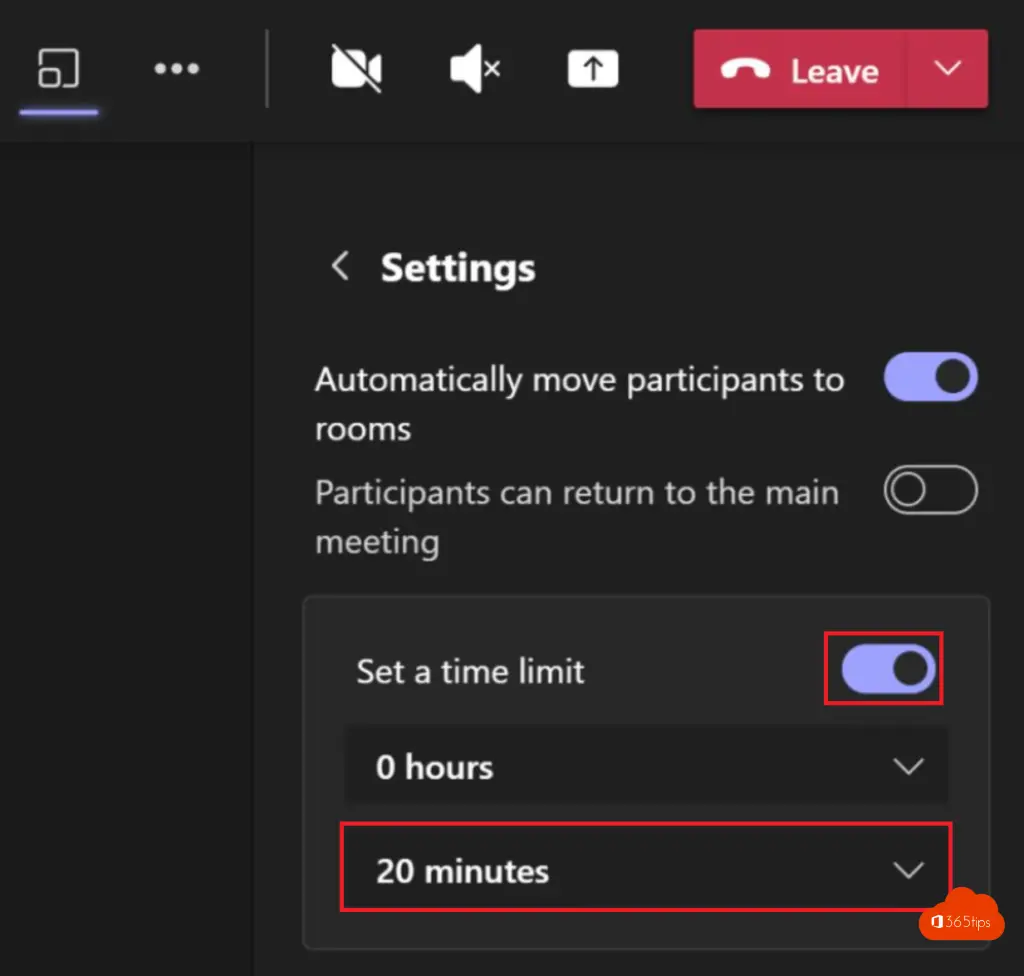Go back using arrow beside Settings
The width and height of the screenshot is (1024, 976).
341,267
